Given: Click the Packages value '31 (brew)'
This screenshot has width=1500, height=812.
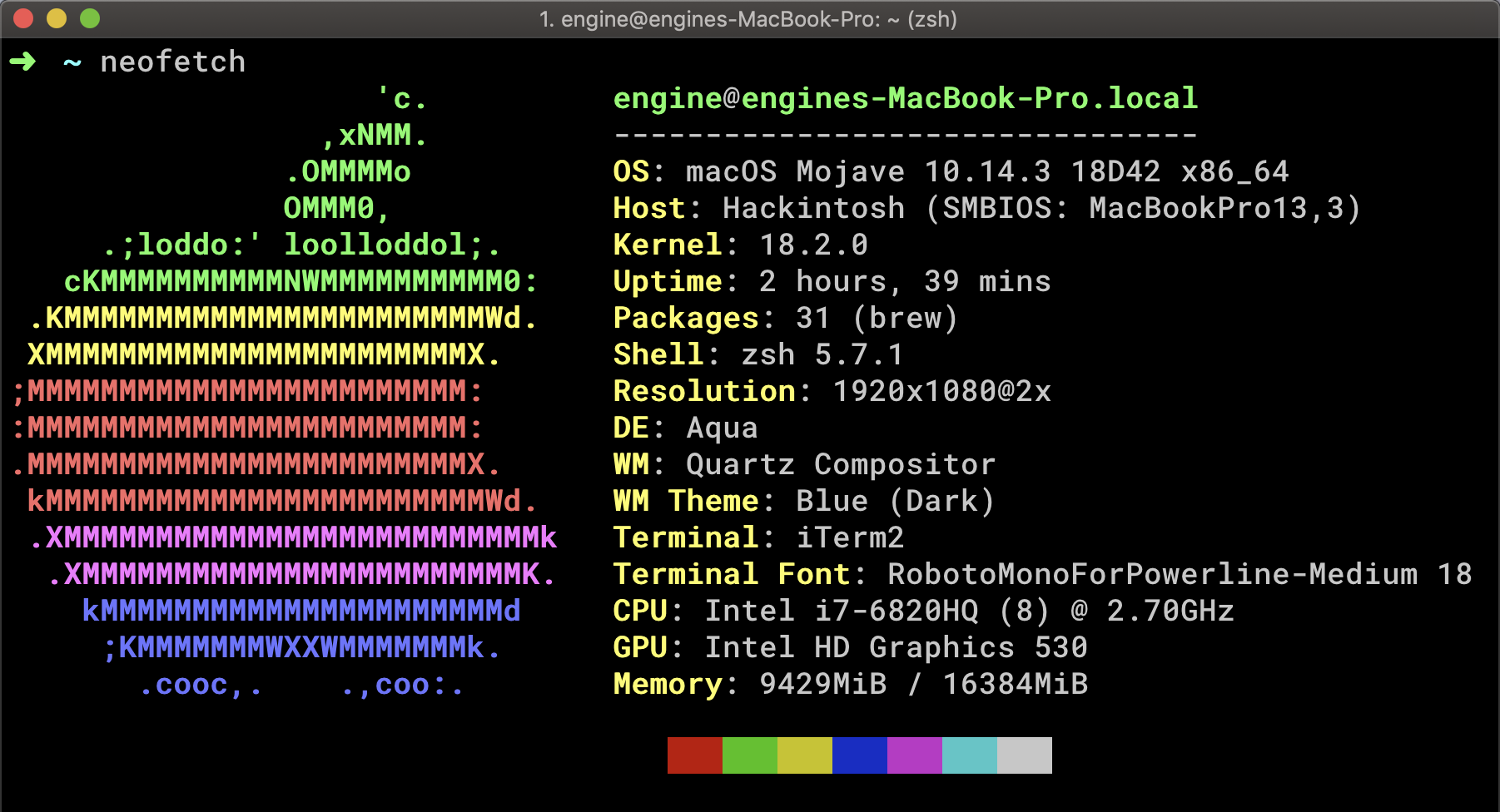Looking at the screenshot, I should click(877, 318).
